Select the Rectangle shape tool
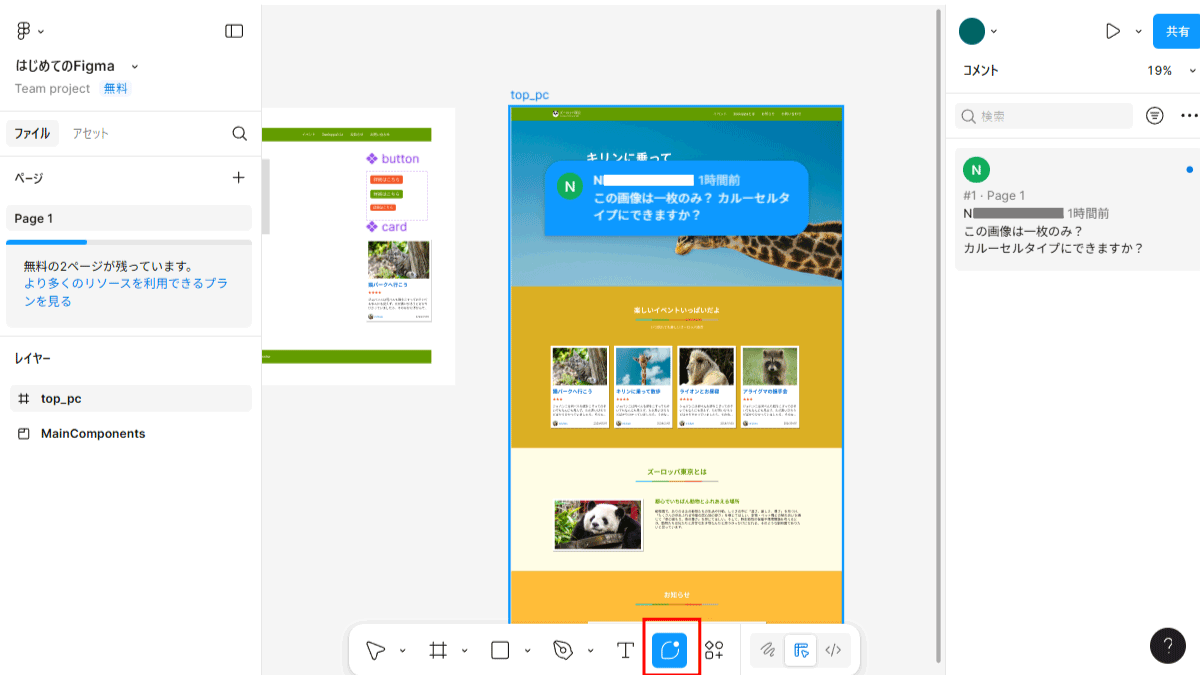This screenshot has height=675, width=1200. [500, 650]
